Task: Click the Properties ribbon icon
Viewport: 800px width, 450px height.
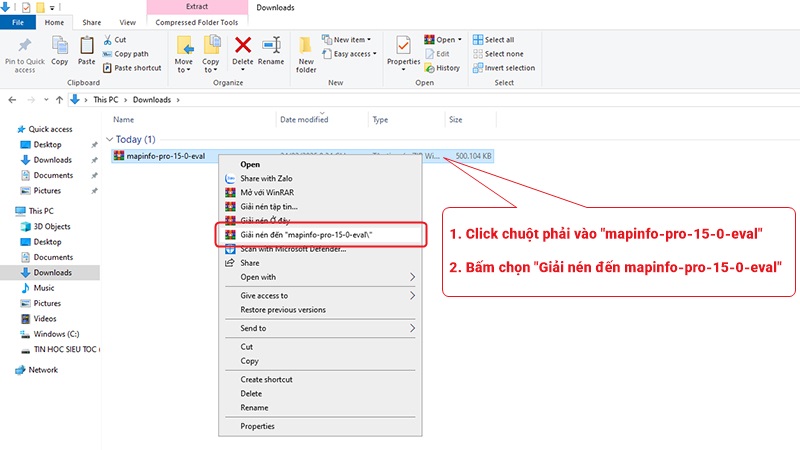Action: coord(403,45)
